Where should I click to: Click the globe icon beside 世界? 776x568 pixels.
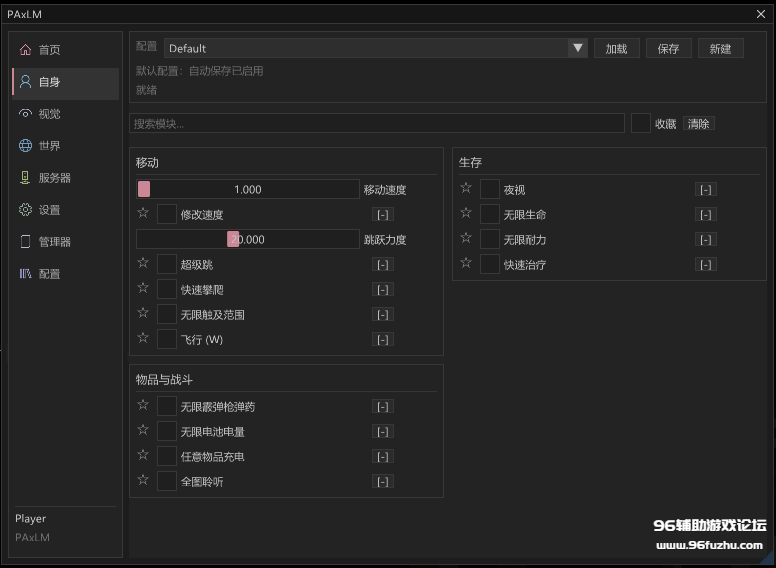[x=25, y=145]
